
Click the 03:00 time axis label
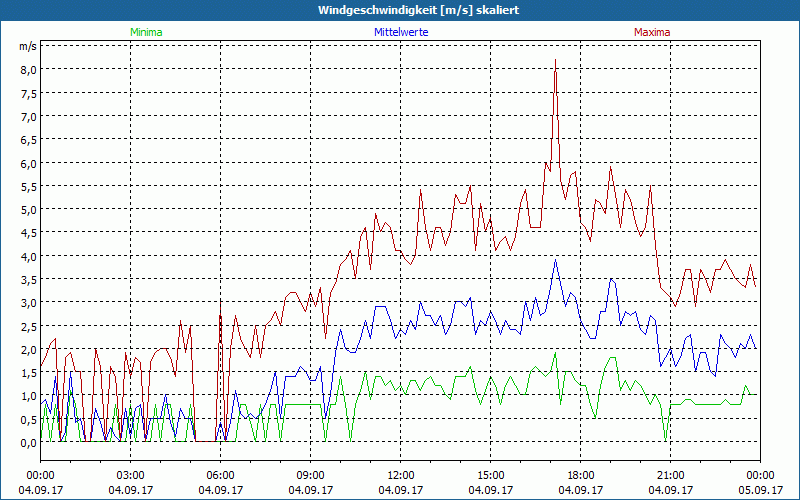[x=131, y=476]
